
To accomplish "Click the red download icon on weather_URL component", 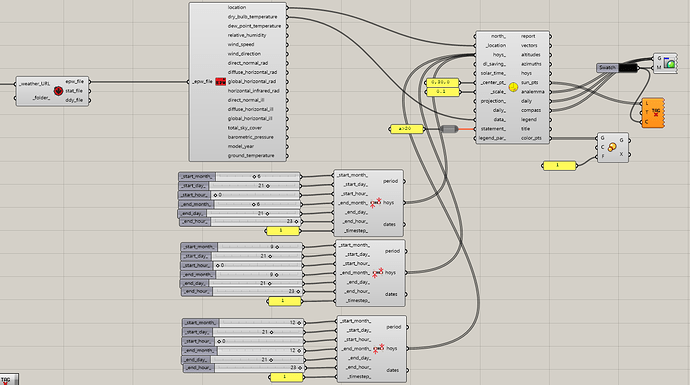I will (x=58, y=91).
